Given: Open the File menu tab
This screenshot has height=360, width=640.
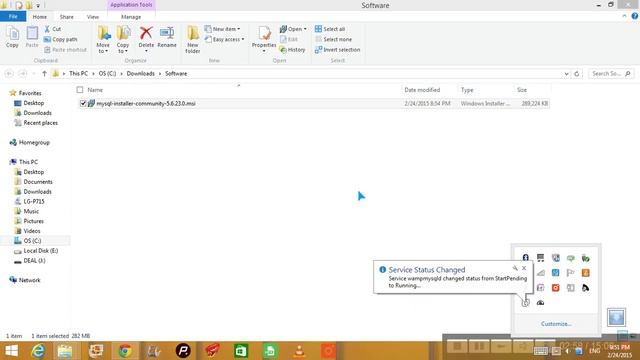Looking at the screenshot, I should (13, 17).
